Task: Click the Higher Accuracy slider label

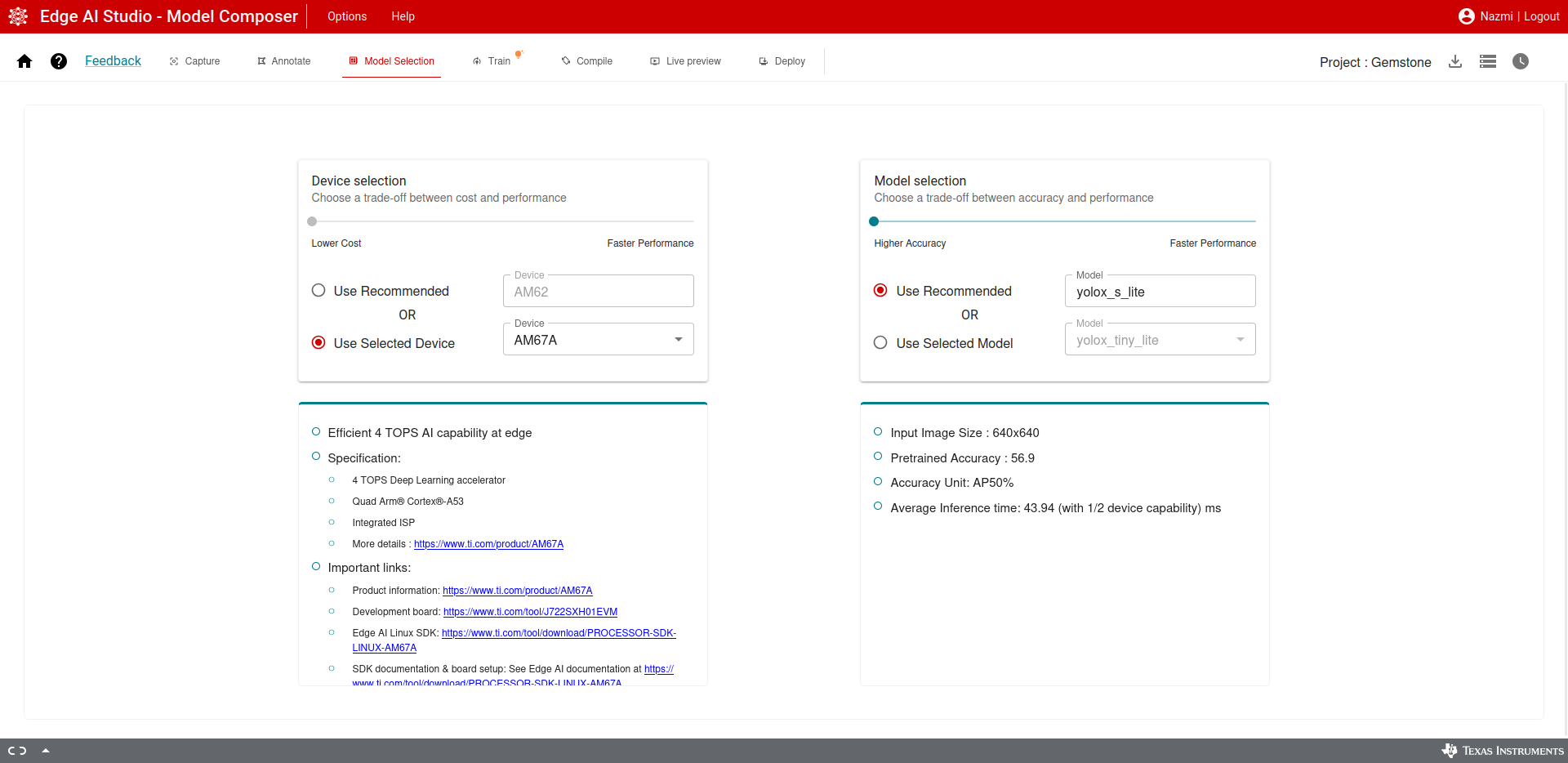Action: [910, 243]
